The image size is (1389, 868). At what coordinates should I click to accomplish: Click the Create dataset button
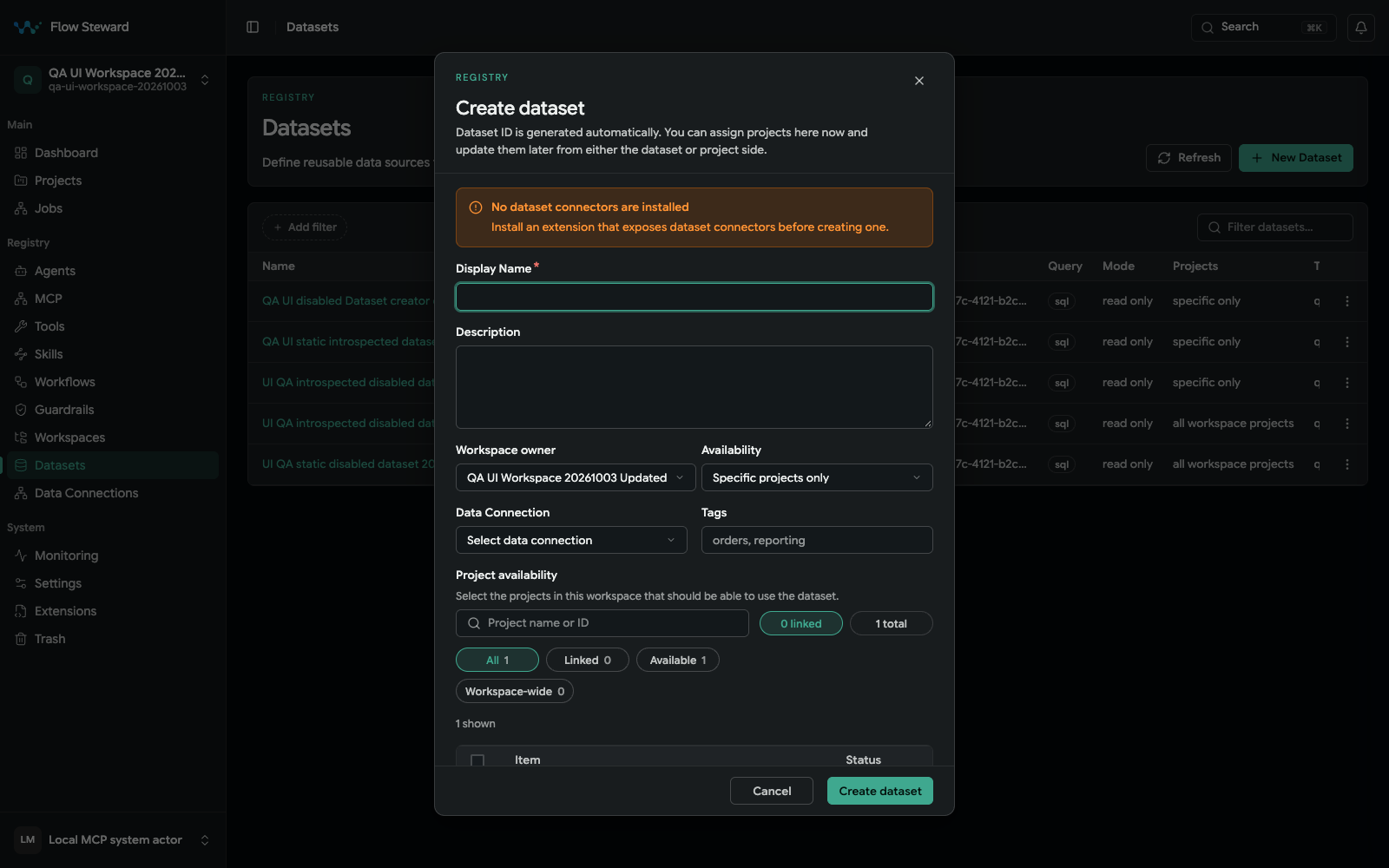[x=880, y=791]
